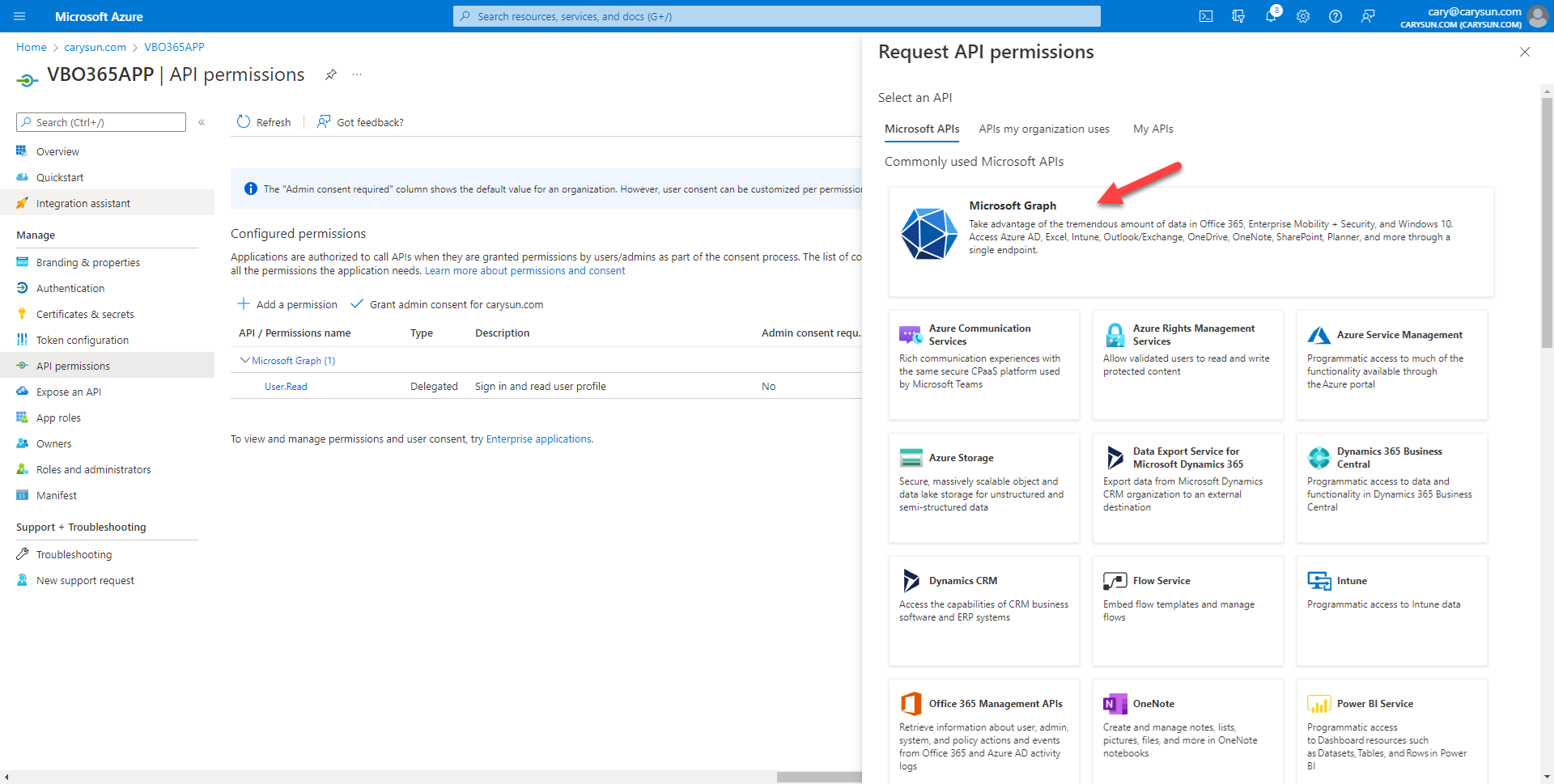Open portal settings gear

(1303, 16)
